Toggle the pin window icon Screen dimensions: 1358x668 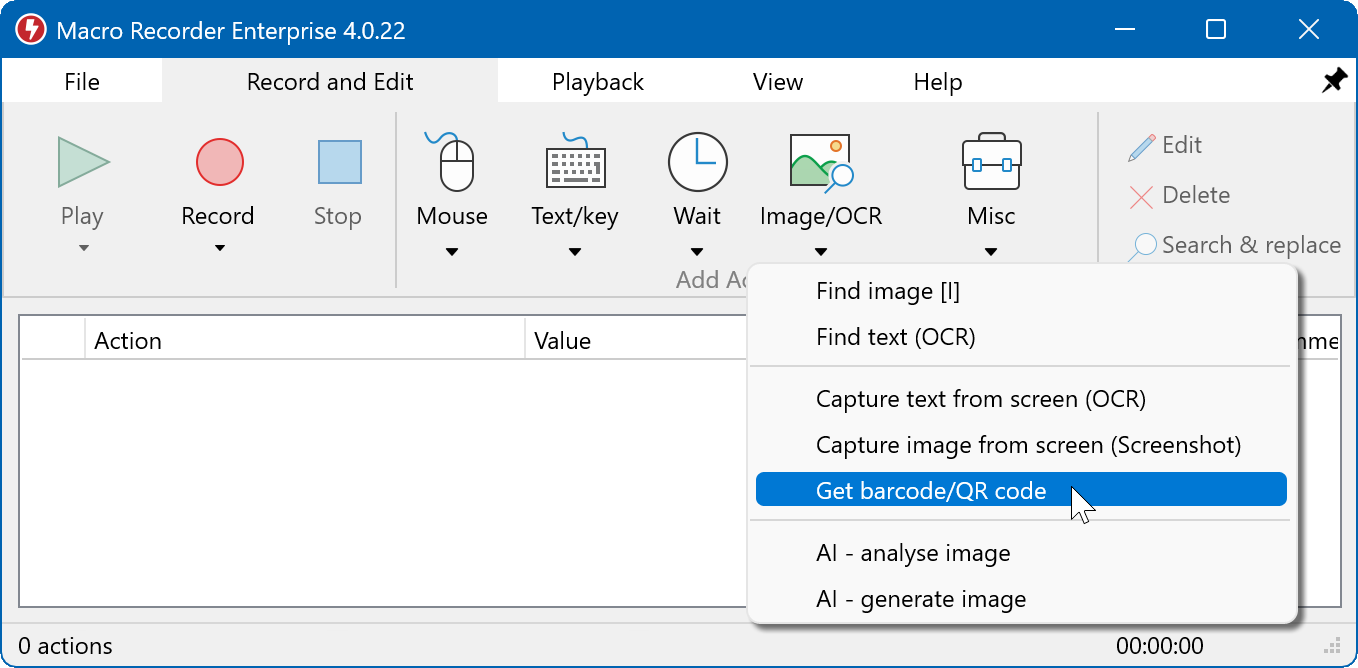coord(1334,82)
